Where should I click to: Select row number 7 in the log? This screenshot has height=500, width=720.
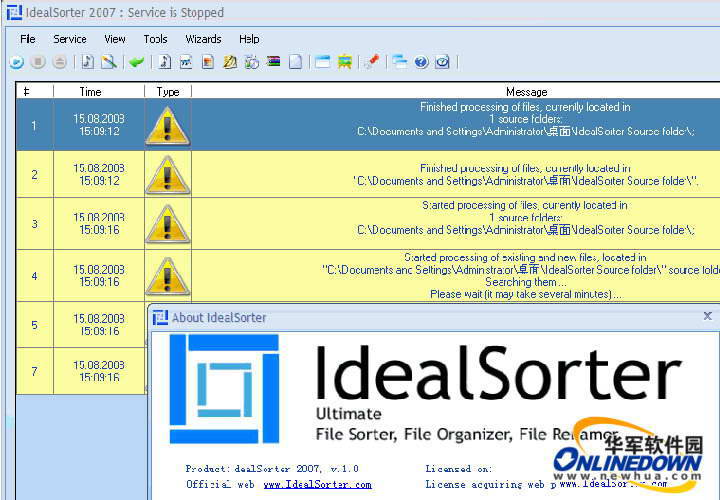pos(34,371)
